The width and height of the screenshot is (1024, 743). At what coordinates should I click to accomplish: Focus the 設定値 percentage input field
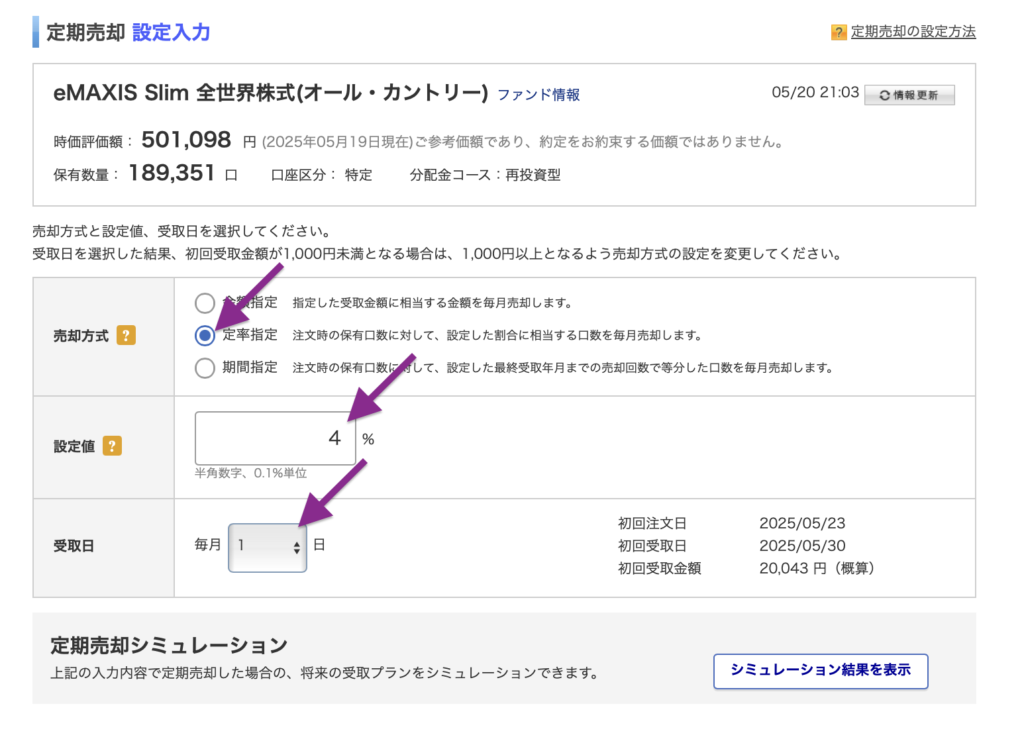coord(275,438)
